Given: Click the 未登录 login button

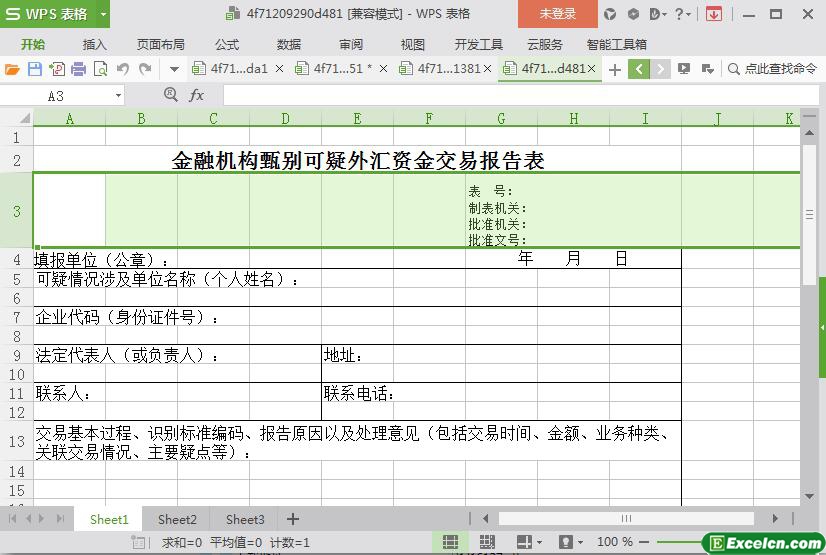Looking at the screenshot, I should (557, 14).
